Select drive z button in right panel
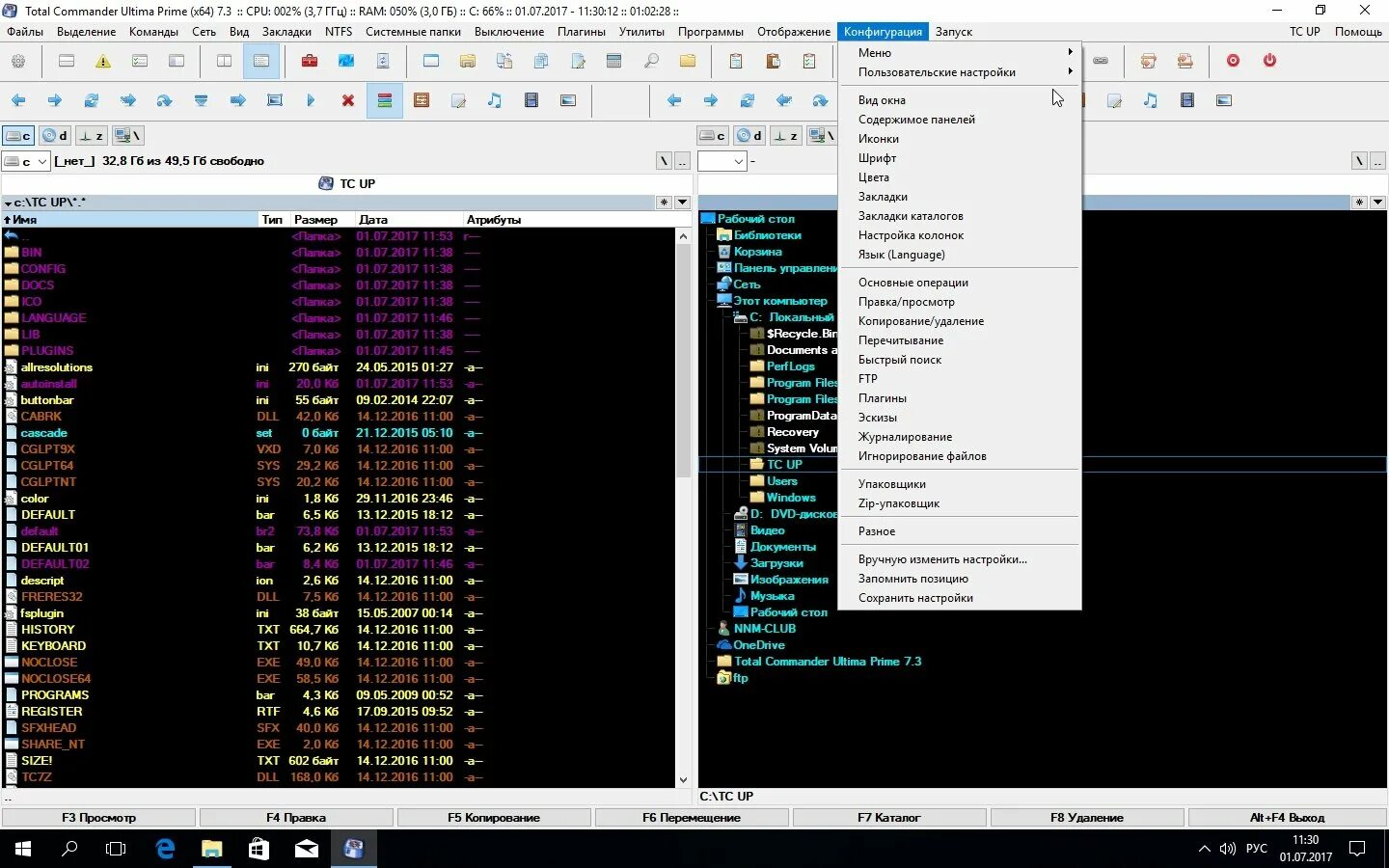This screenshot has width=1389, height=868. [786, 136]
